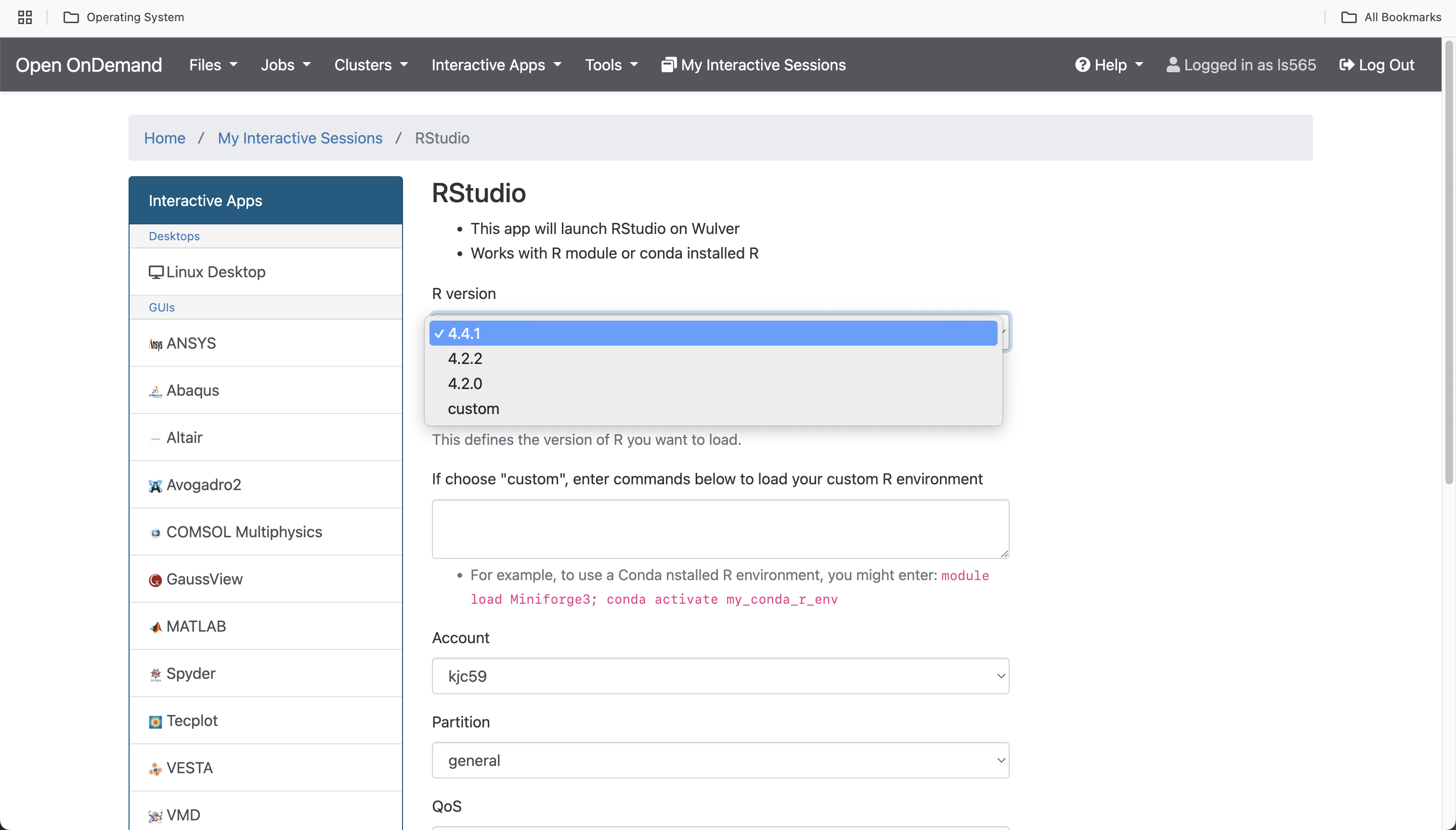Click into the custom R environment text area
1456x830 pixels.
click(721, 529)
